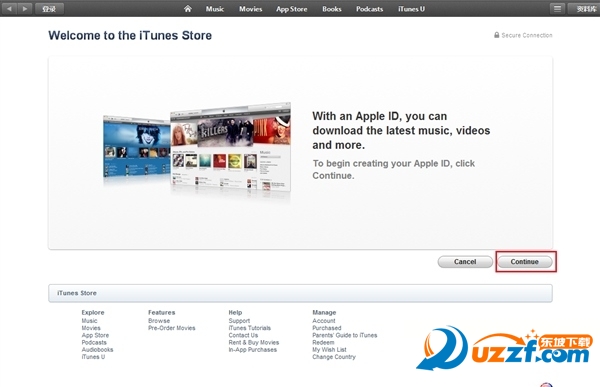Click the Contact Us link

point(243,335)
